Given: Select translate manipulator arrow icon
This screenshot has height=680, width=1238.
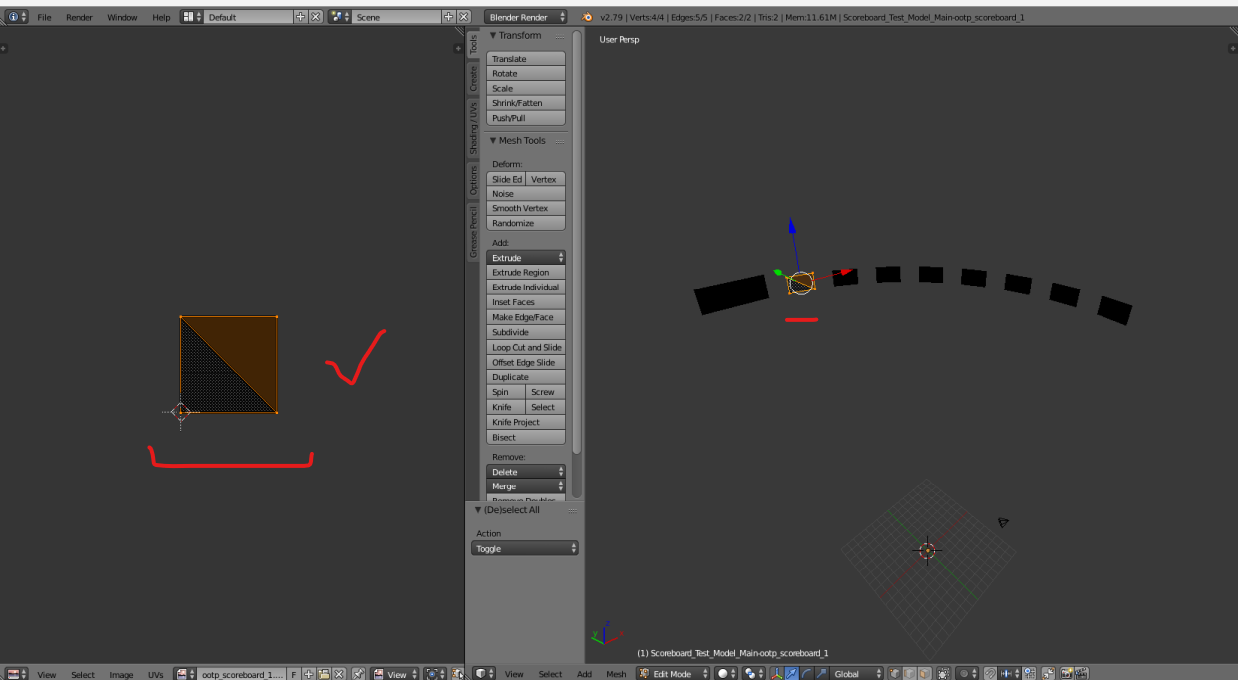Looking at the screenshot, I should pos(791,674).
